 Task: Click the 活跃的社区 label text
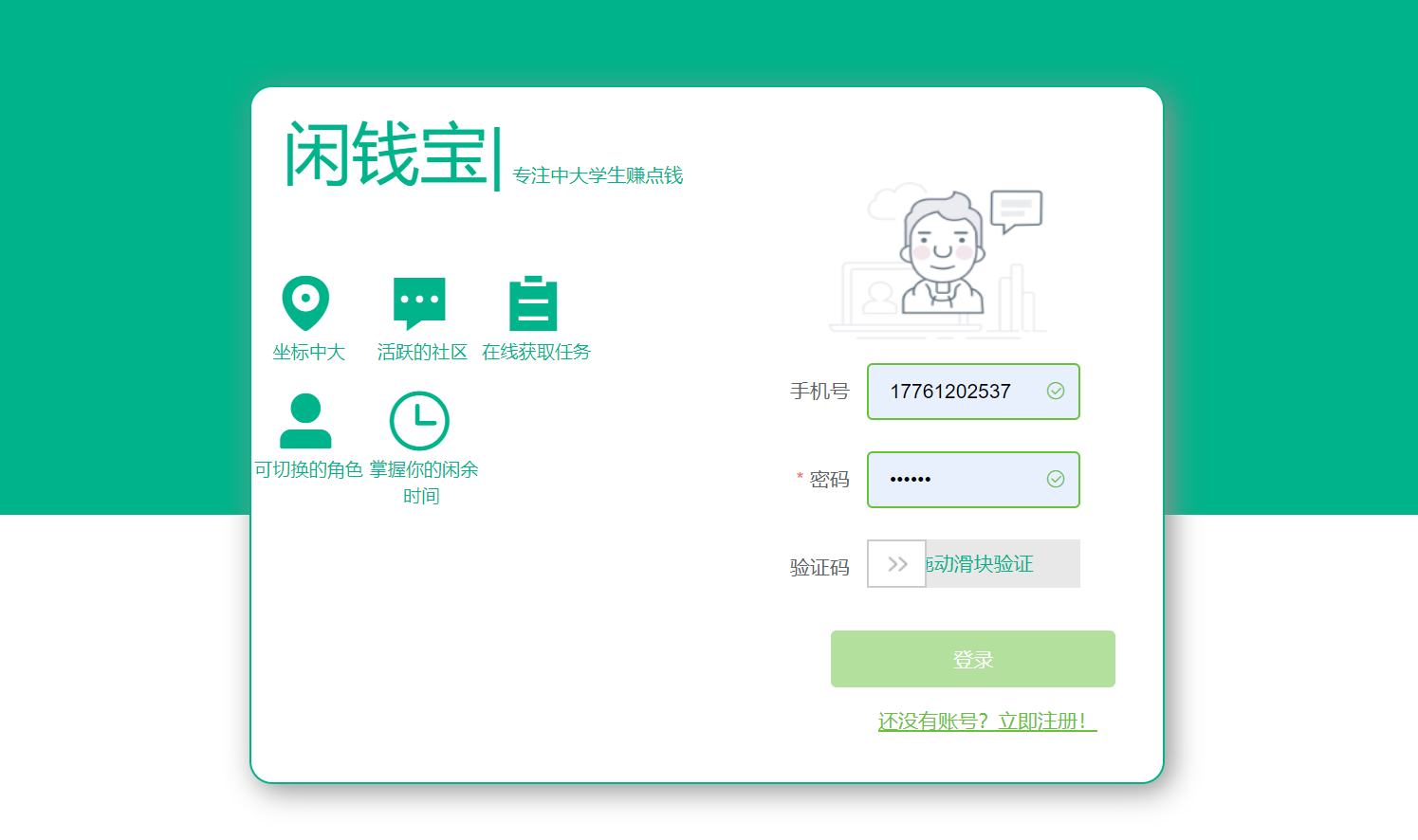click(422, 353)
